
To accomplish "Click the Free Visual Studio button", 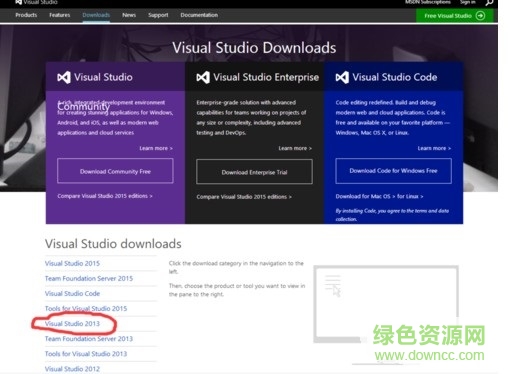I will (455, 16).
